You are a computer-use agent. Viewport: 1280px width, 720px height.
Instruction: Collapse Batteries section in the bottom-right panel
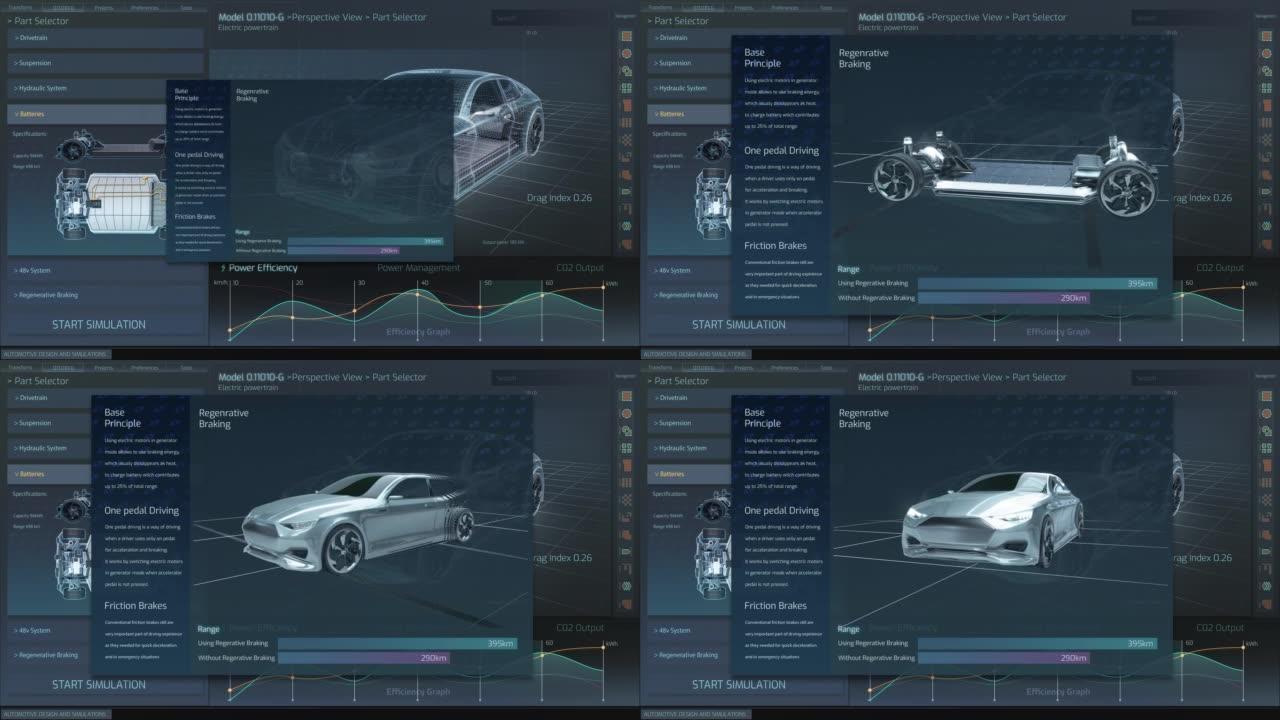pos(689,474)
